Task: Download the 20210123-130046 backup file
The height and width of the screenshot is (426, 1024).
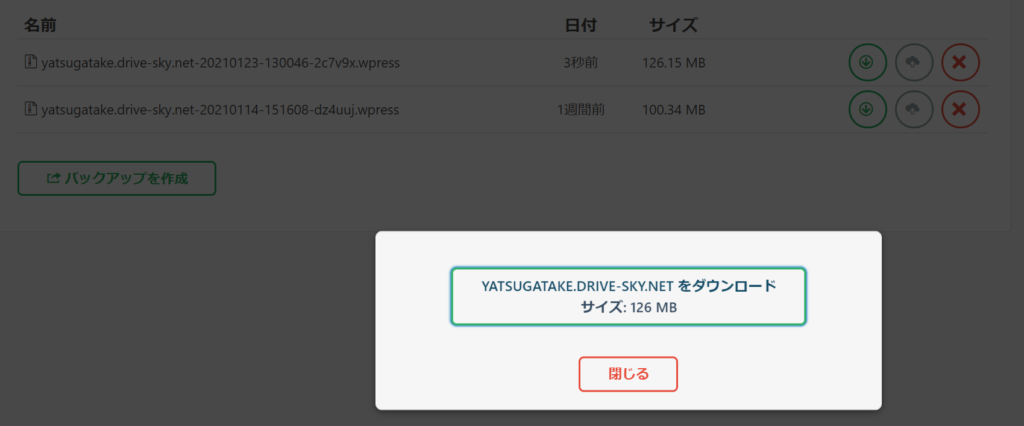Action: (867, 63)
